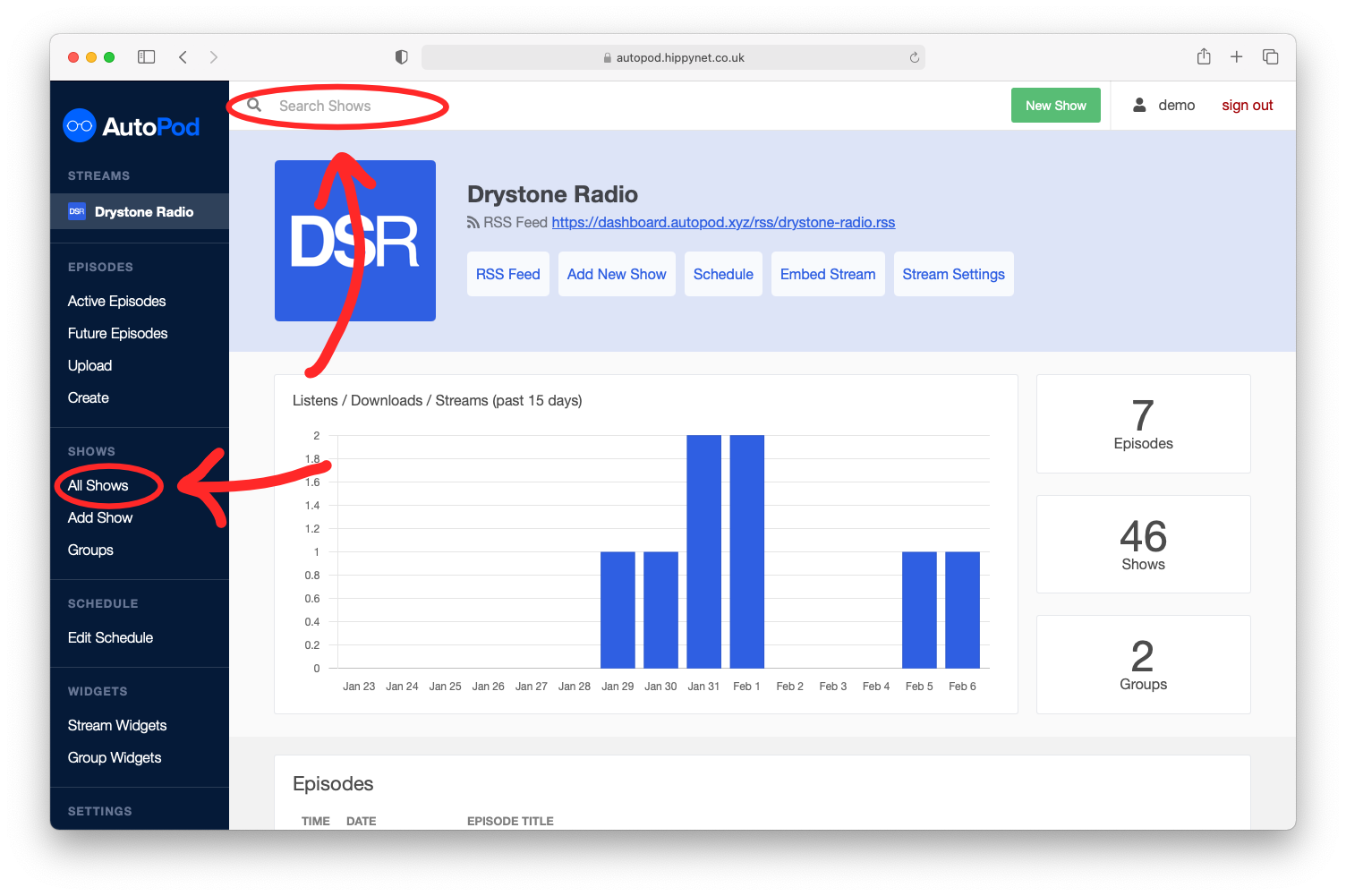The image size is (1346, 896).
Task: Toggle the Safari sidebar icon
Action: pyautogui.click(x=147, y=57)
